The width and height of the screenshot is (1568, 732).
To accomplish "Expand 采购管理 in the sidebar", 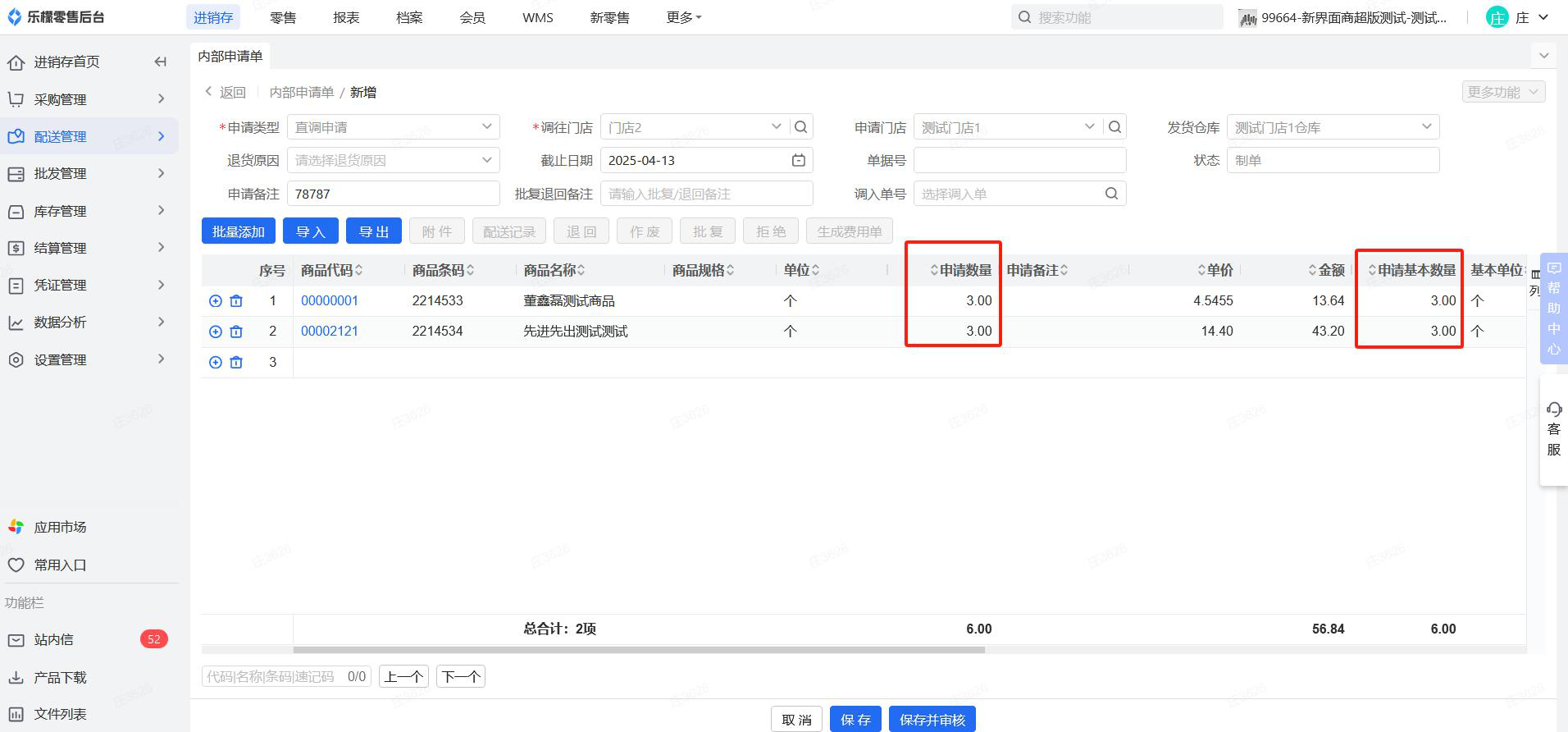I will (89, 99).
